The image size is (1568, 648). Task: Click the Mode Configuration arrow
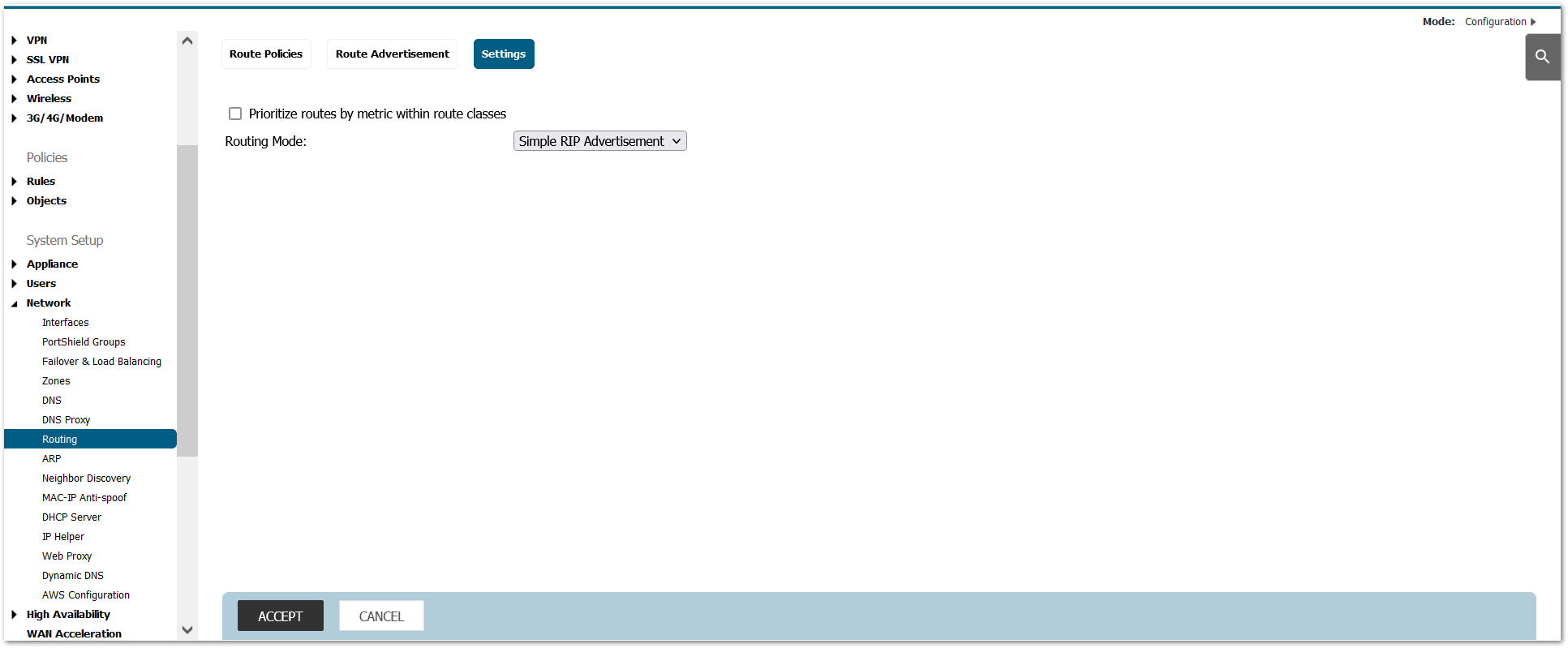[x=1533, y=22]
